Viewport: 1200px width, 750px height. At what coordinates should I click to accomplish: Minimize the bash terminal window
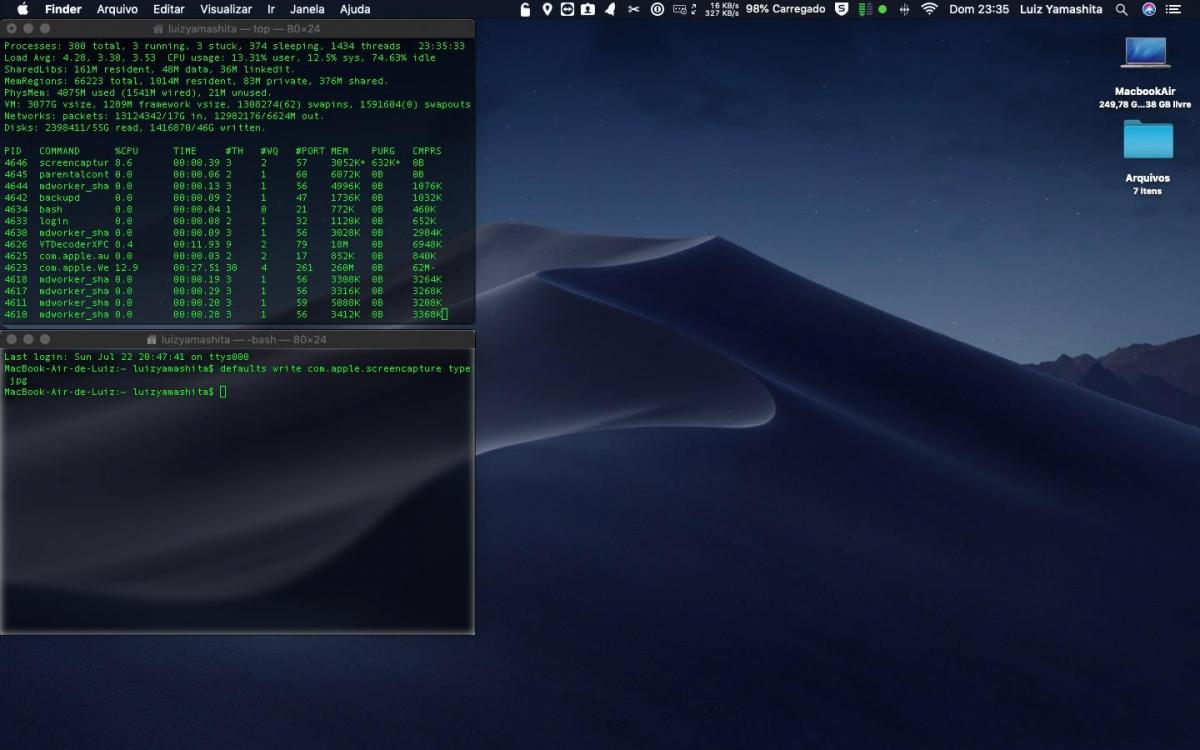(x=28, y=340)
